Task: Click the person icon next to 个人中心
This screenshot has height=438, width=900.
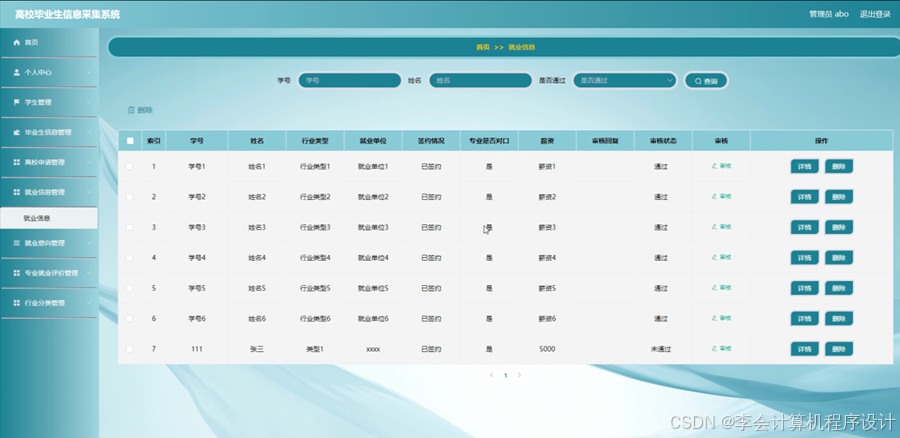Action: tap(16, 72)
